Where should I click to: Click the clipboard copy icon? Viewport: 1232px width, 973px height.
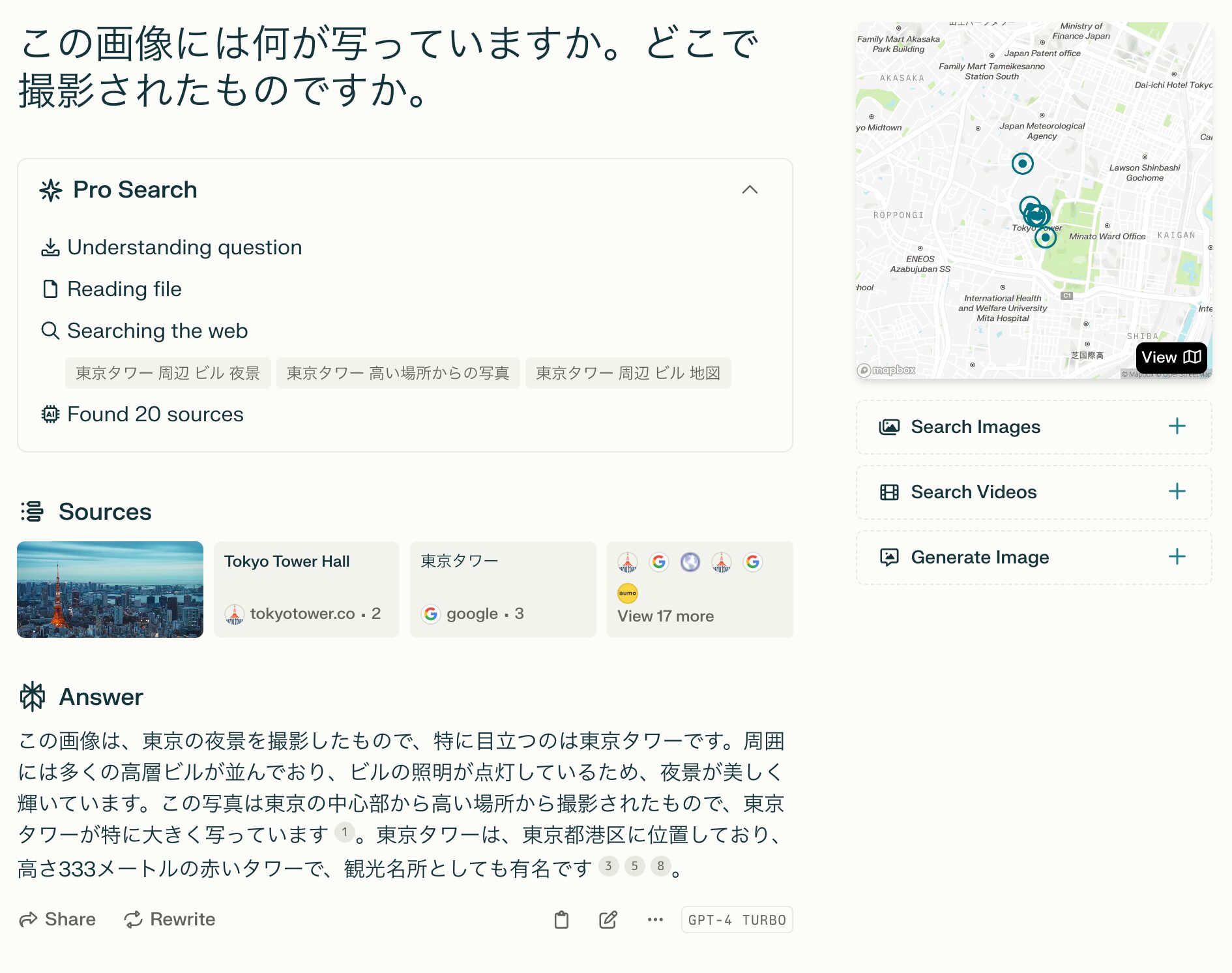(x=561, y=920)
